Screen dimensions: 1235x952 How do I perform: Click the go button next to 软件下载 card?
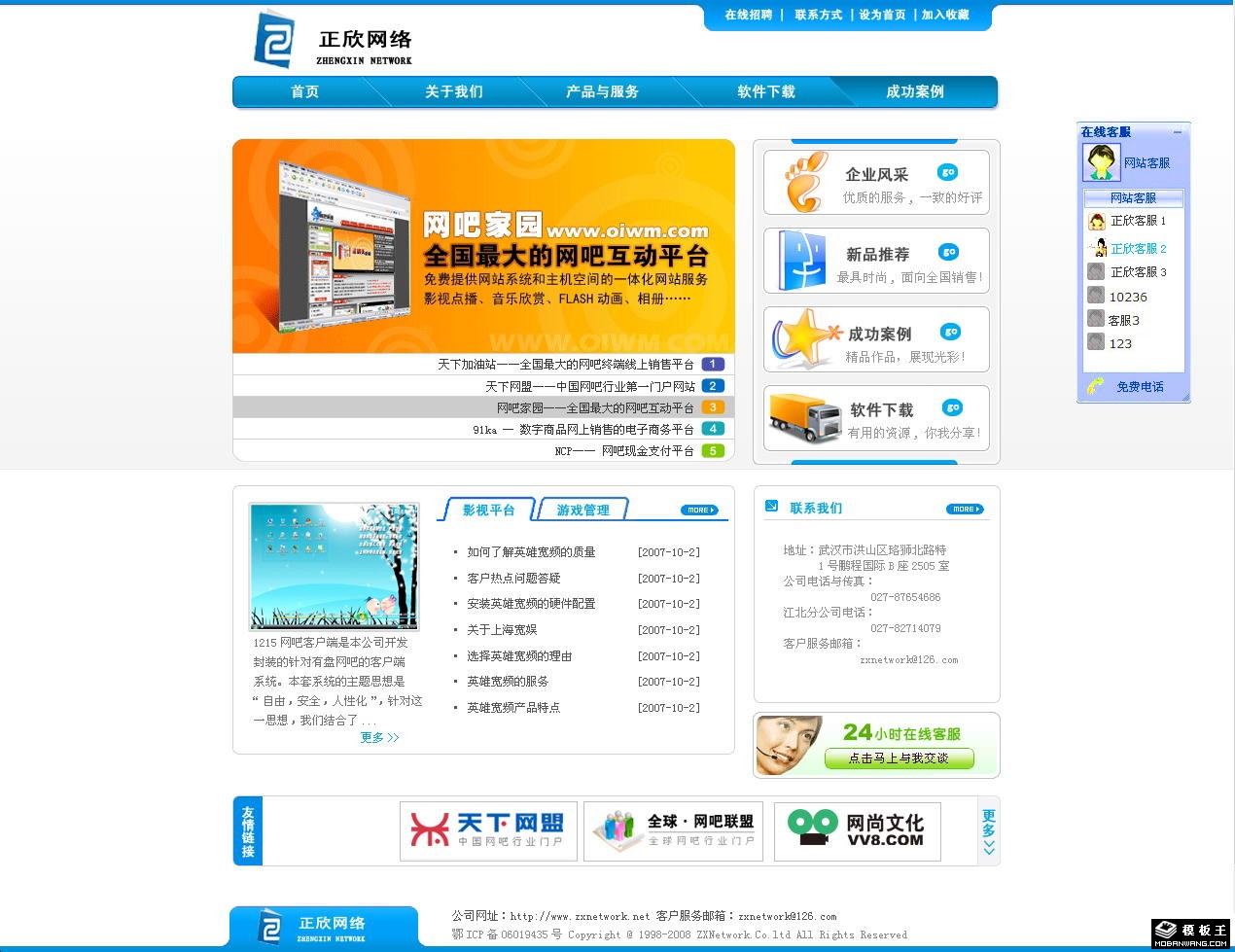pos(953,407)
